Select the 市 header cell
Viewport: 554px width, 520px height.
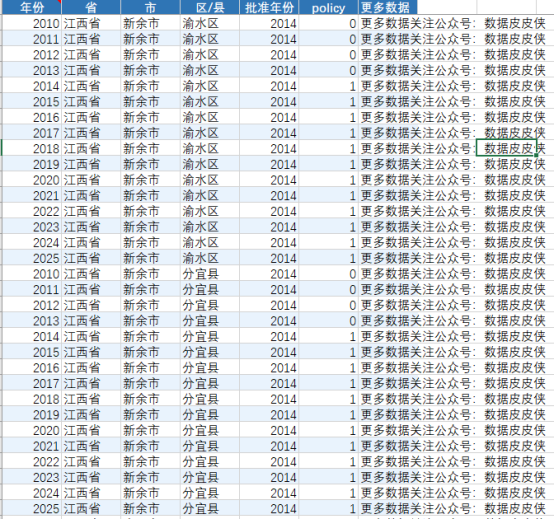(151, 7)
